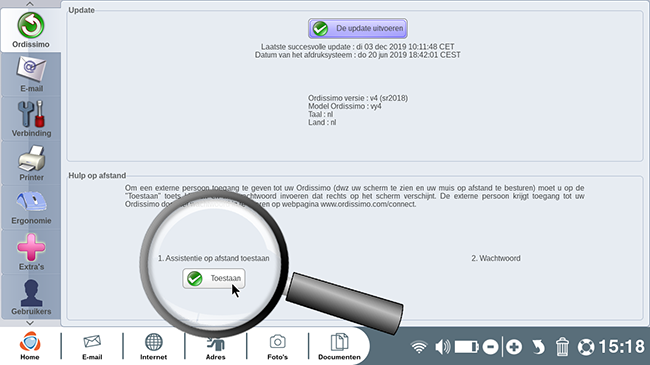Viewport: 650px width, 365px height.
Task: Open the trash bin icon
Action: pos(562,347)
